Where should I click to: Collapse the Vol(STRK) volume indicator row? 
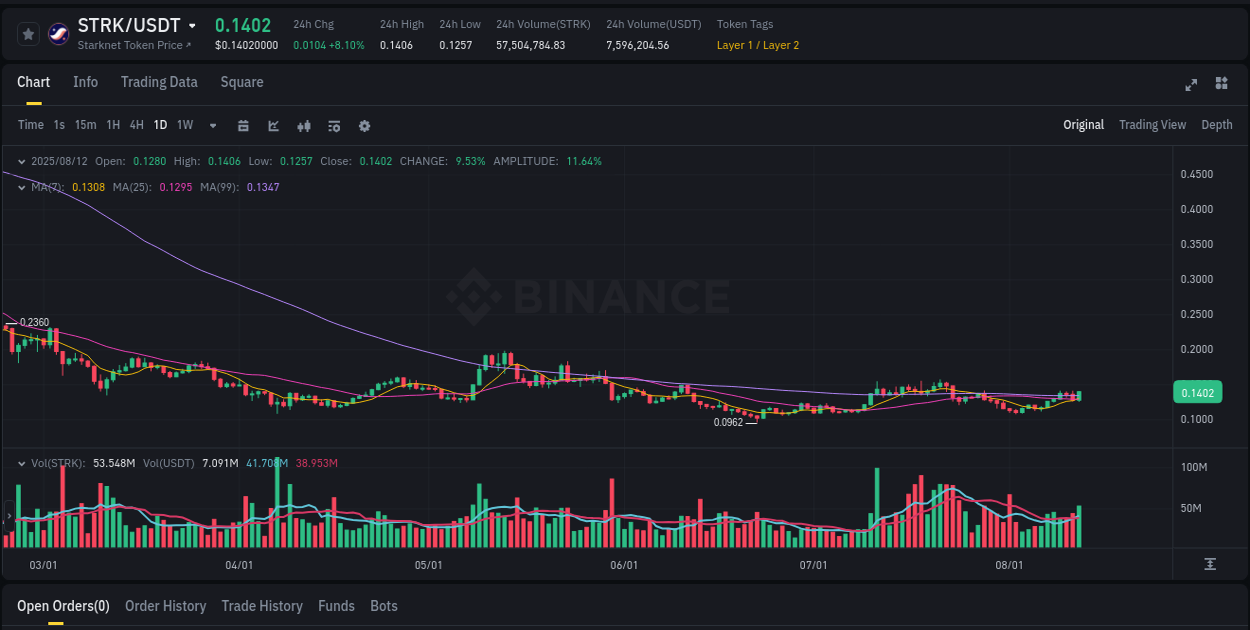click(x=21, y=462)
